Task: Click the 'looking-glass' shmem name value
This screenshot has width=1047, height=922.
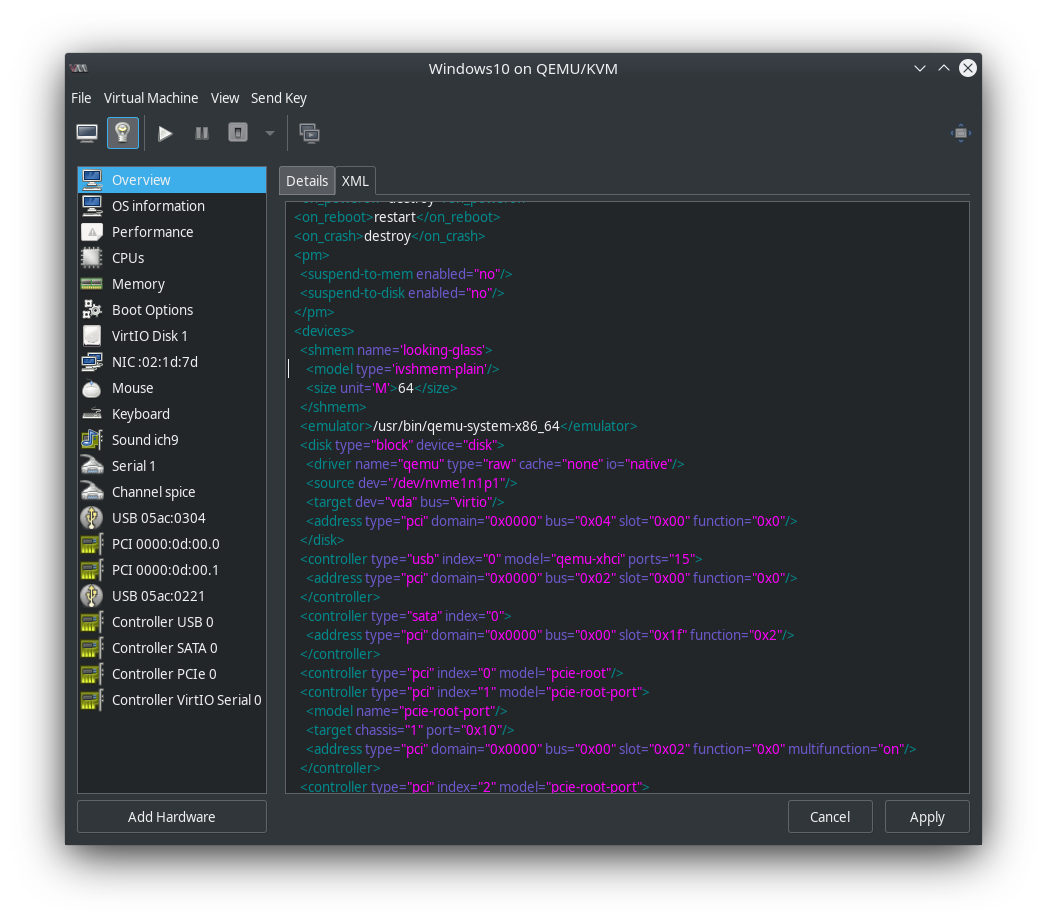Action: pos(443,350)
